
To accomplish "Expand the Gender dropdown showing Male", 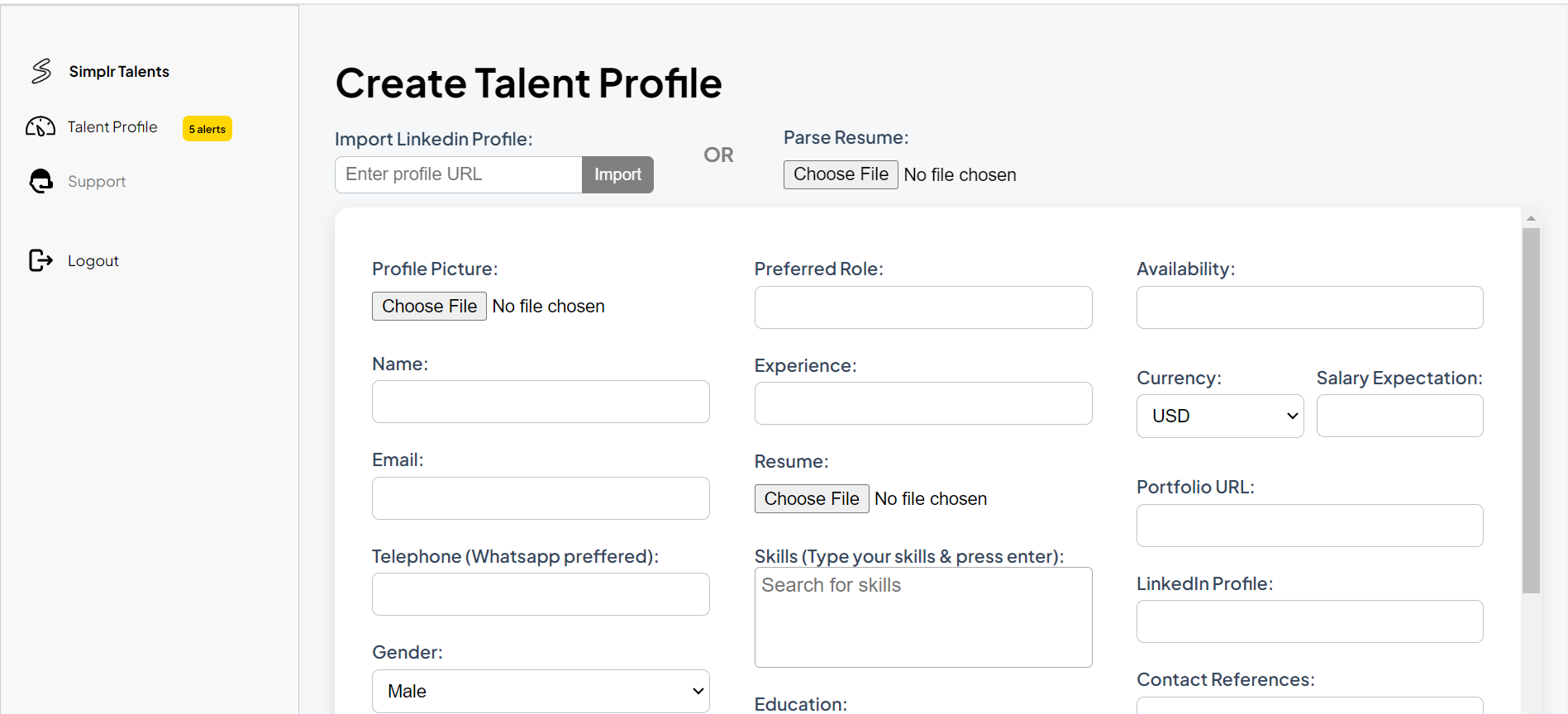I will pyautogui.click(x=541, y=691).
